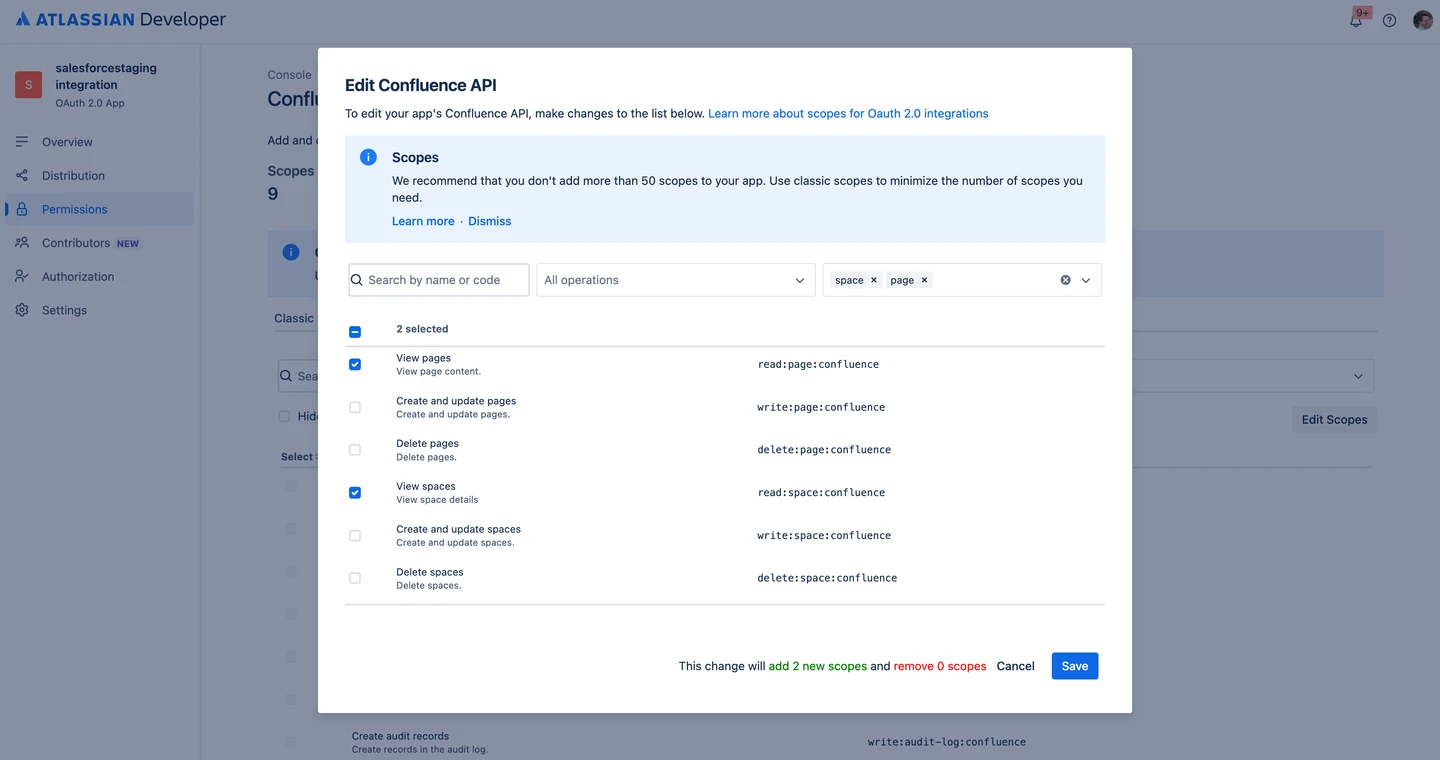Switch to the Classic tab
The width and height of the screenshot is (1440, 760).
294,318
